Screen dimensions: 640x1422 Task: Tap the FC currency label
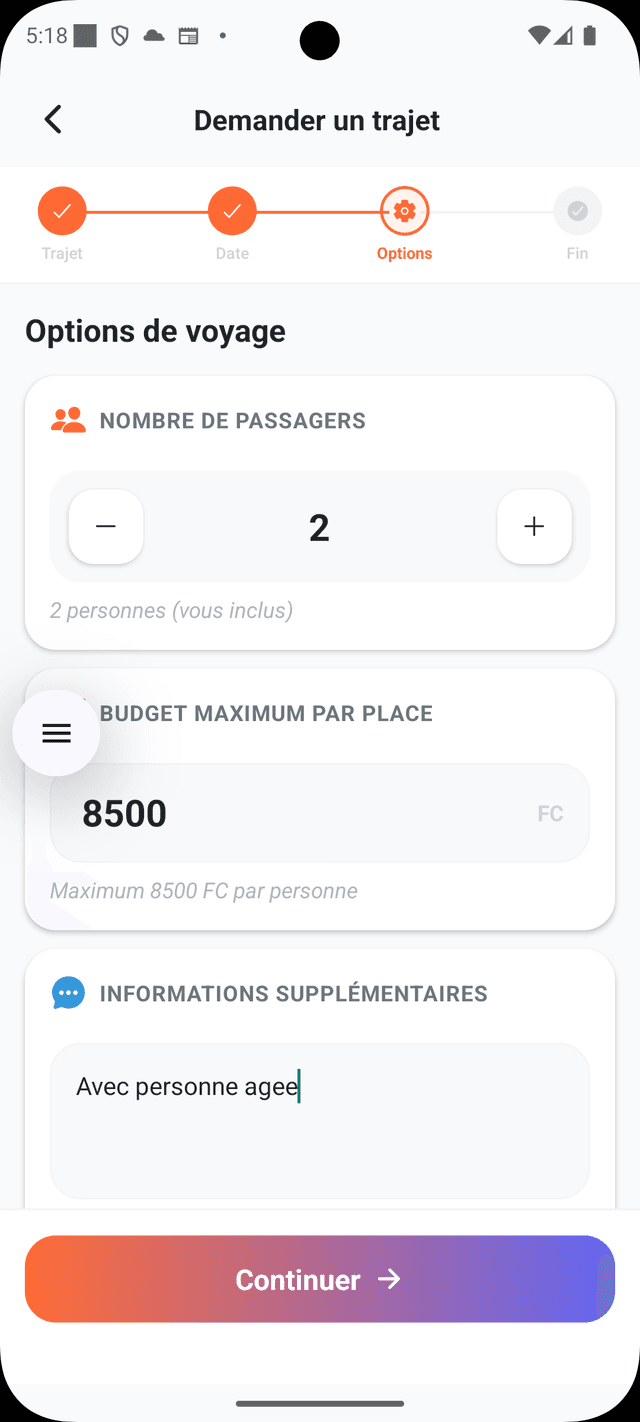(x=550, y=813)
